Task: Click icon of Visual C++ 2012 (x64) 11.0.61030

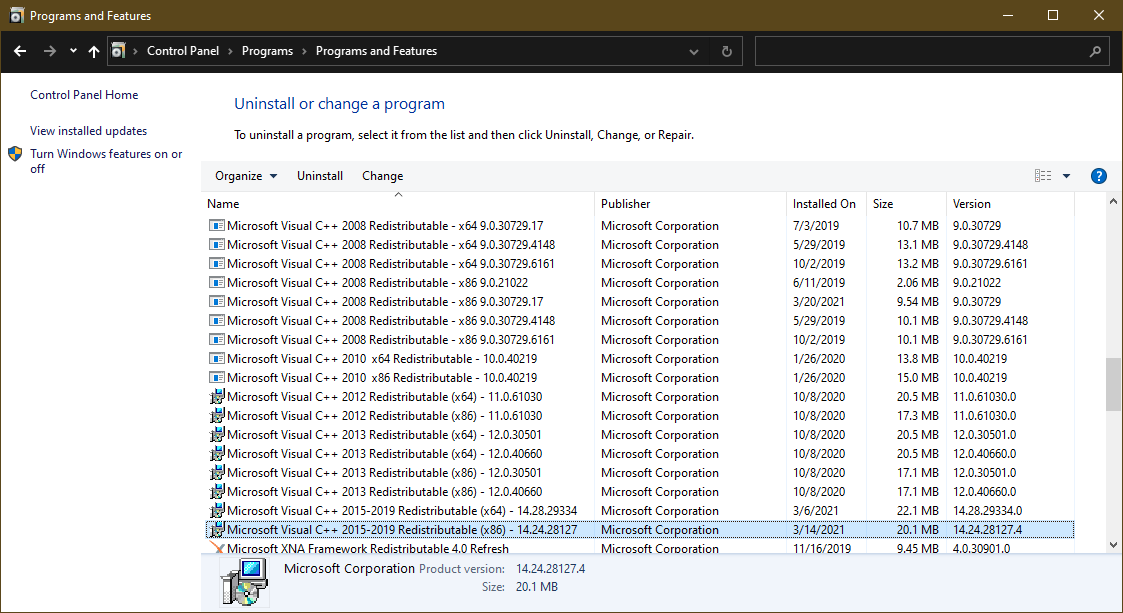Action: 216,395
